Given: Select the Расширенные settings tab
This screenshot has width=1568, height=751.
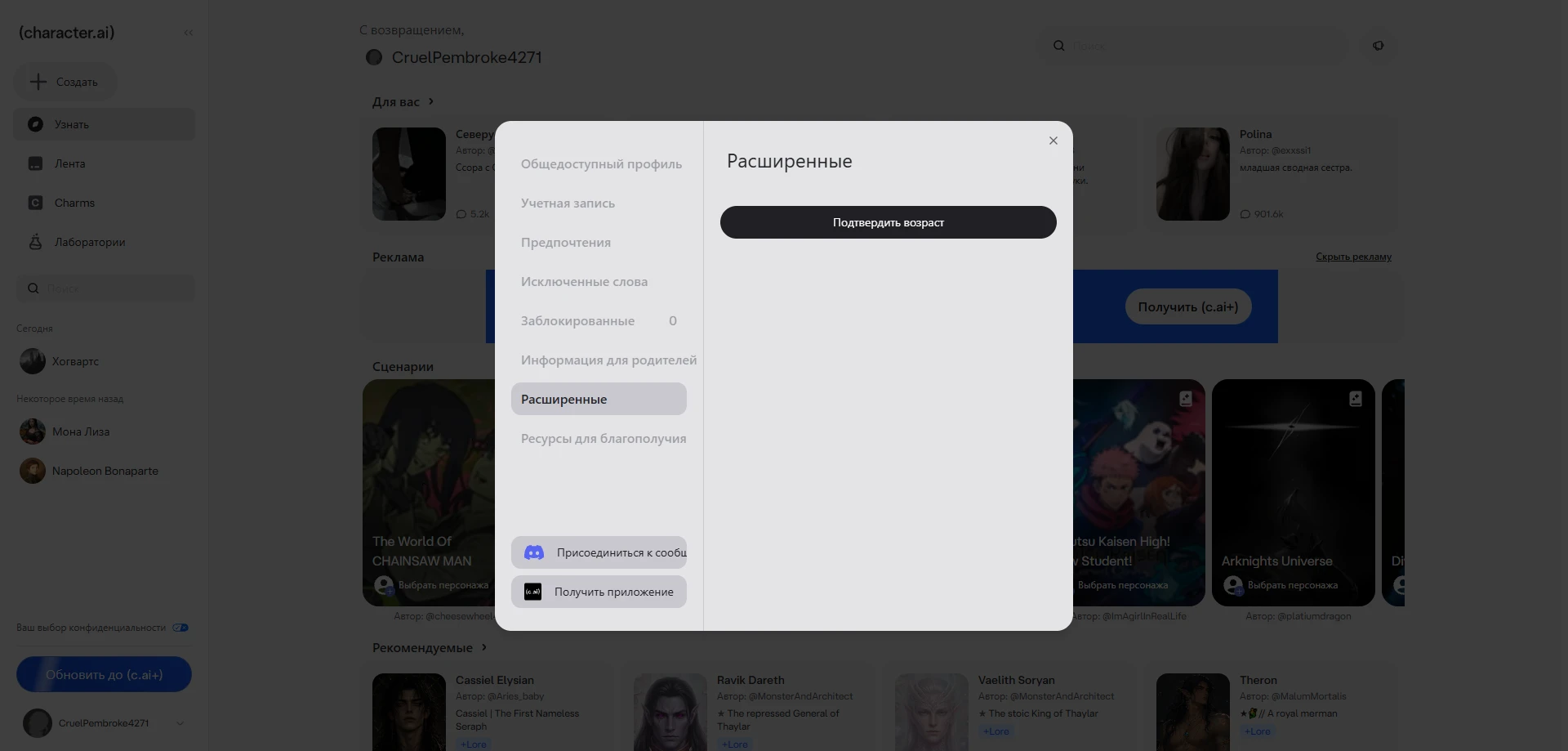Looking at the screenshot, I should tap(599, 400).
